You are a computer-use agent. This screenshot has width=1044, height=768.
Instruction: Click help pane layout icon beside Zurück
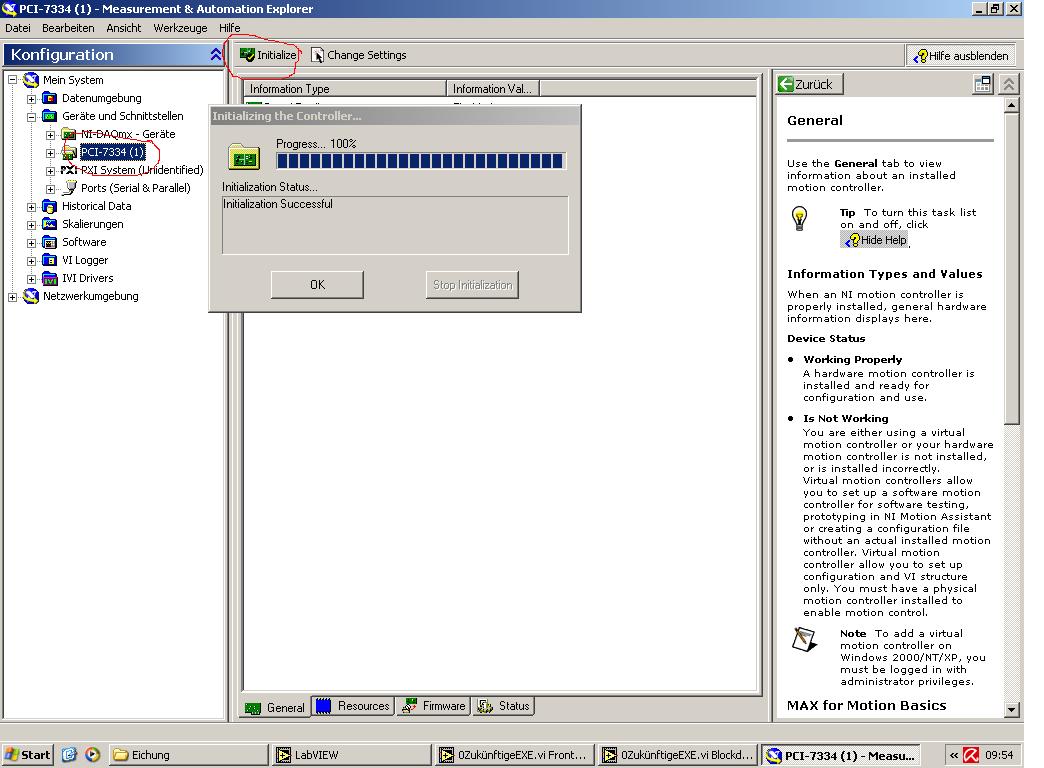[x=983, y=84]
